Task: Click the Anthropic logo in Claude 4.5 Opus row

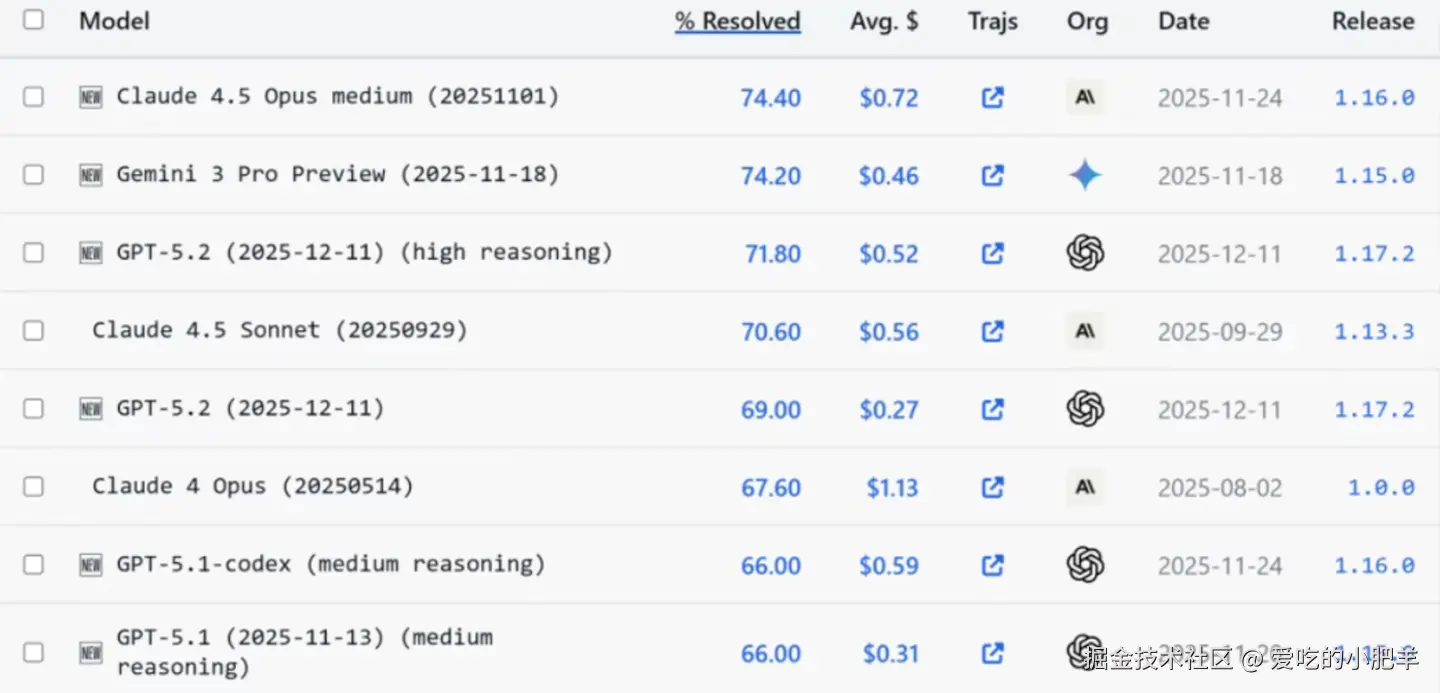Action: 1085,98
